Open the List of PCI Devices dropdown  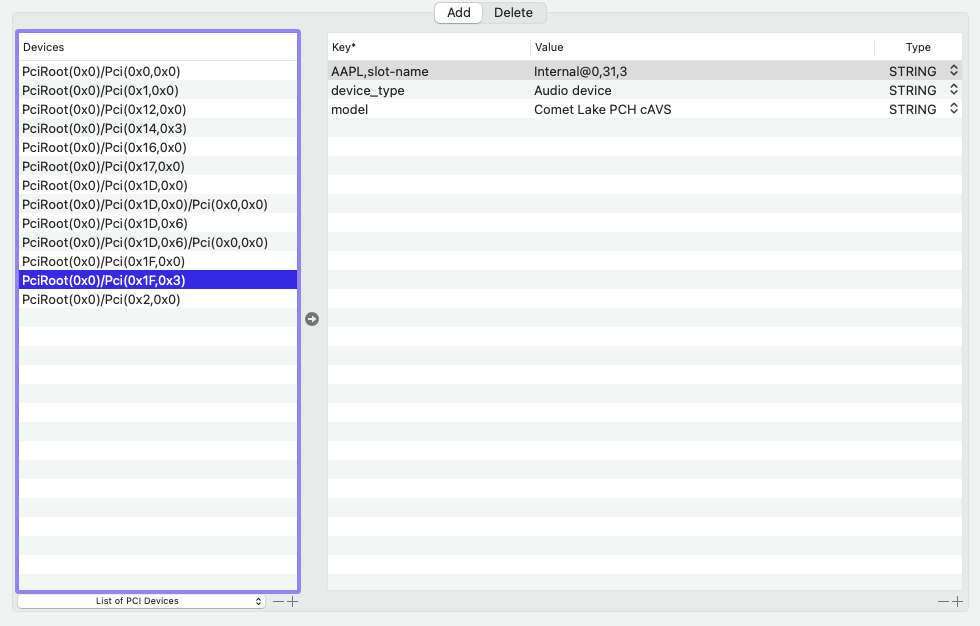click(141, 601)
